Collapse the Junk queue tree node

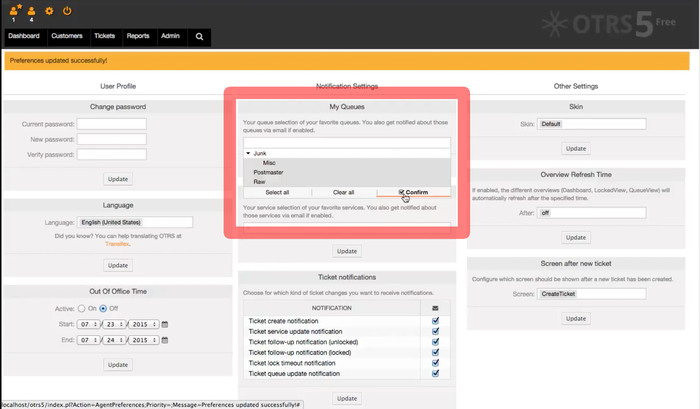pos(248,154)
